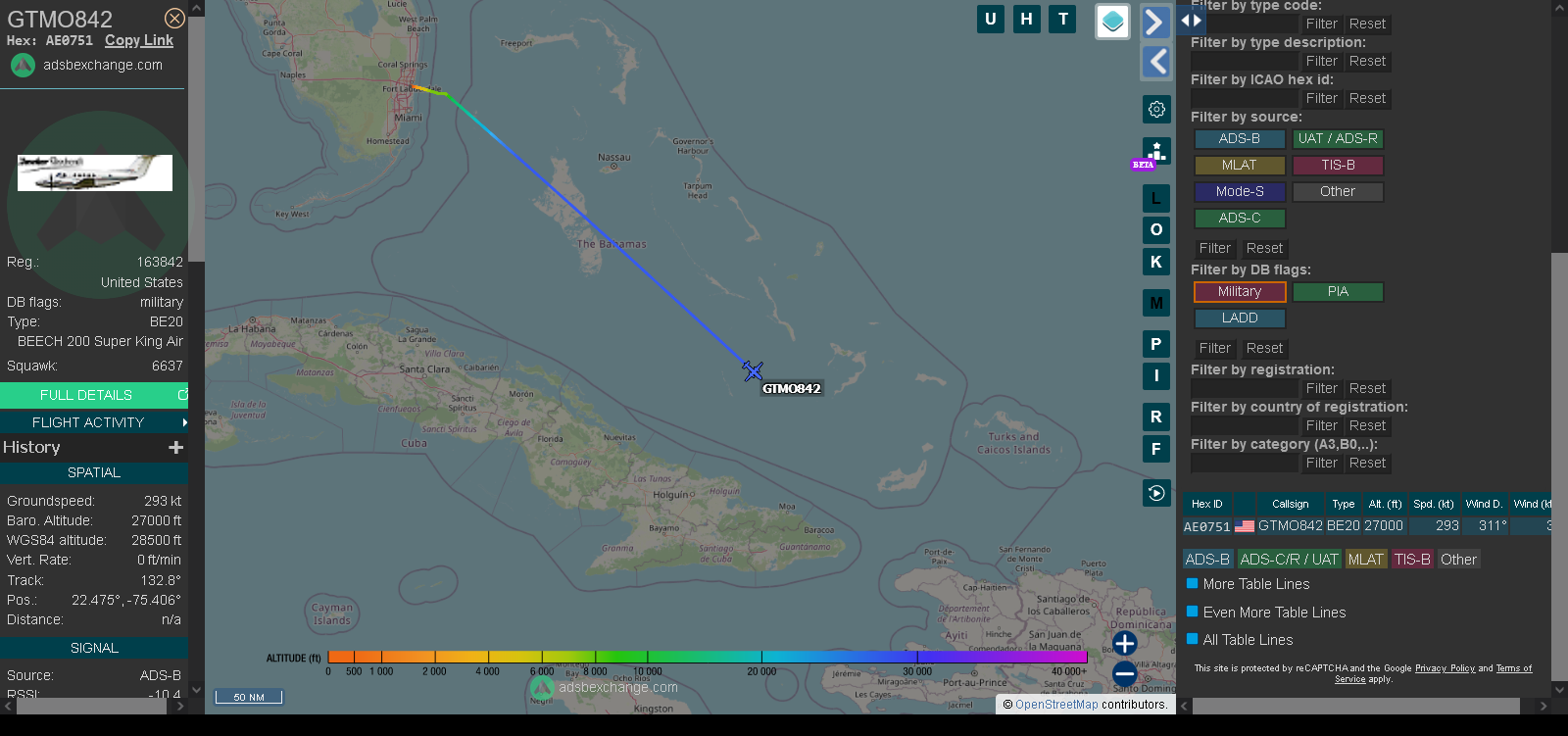Screen dimensions: 1568x736
Task: Toggle the I map option button
Action: (1156, 375)
